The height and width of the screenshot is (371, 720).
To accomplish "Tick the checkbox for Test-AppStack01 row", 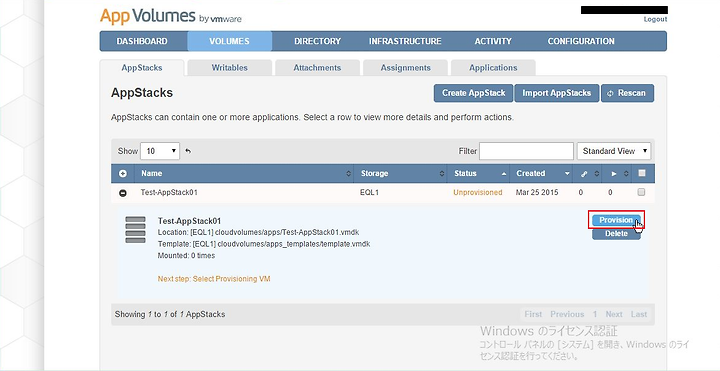I will tap(641, 192).
